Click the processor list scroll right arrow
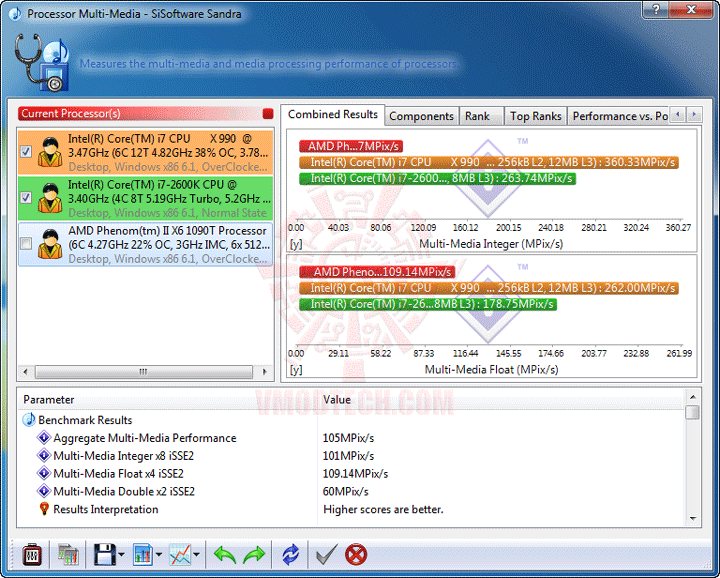Image resolution: width=720 pixels, height=578 pixels. 264,371
